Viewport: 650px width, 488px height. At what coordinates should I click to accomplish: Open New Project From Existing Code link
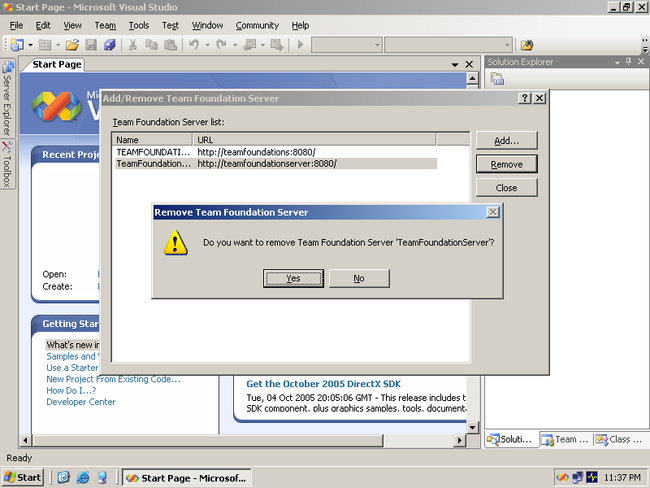point(113,379)
